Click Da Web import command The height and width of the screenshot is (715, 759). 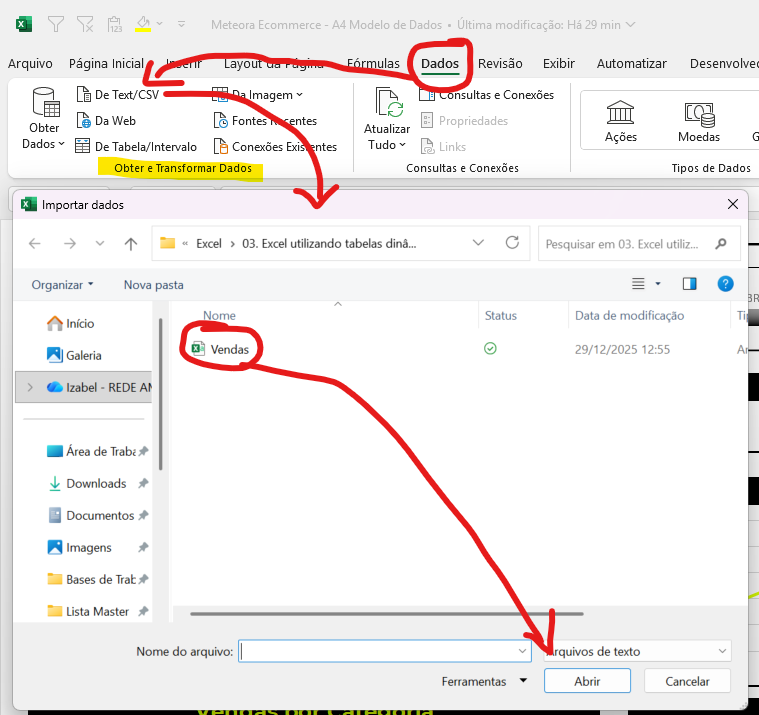pyautogui.click(x=106, y=121)
